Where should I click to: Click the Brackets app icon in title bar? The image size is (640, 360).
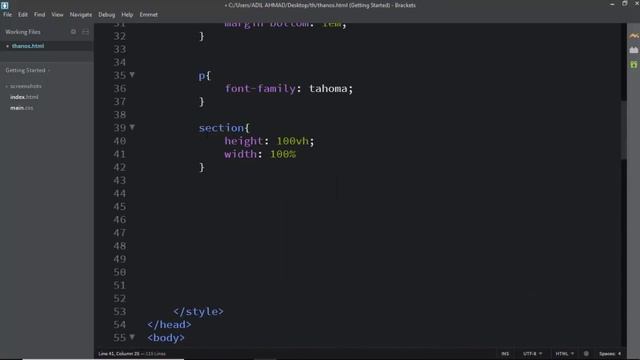pos(4,5)
